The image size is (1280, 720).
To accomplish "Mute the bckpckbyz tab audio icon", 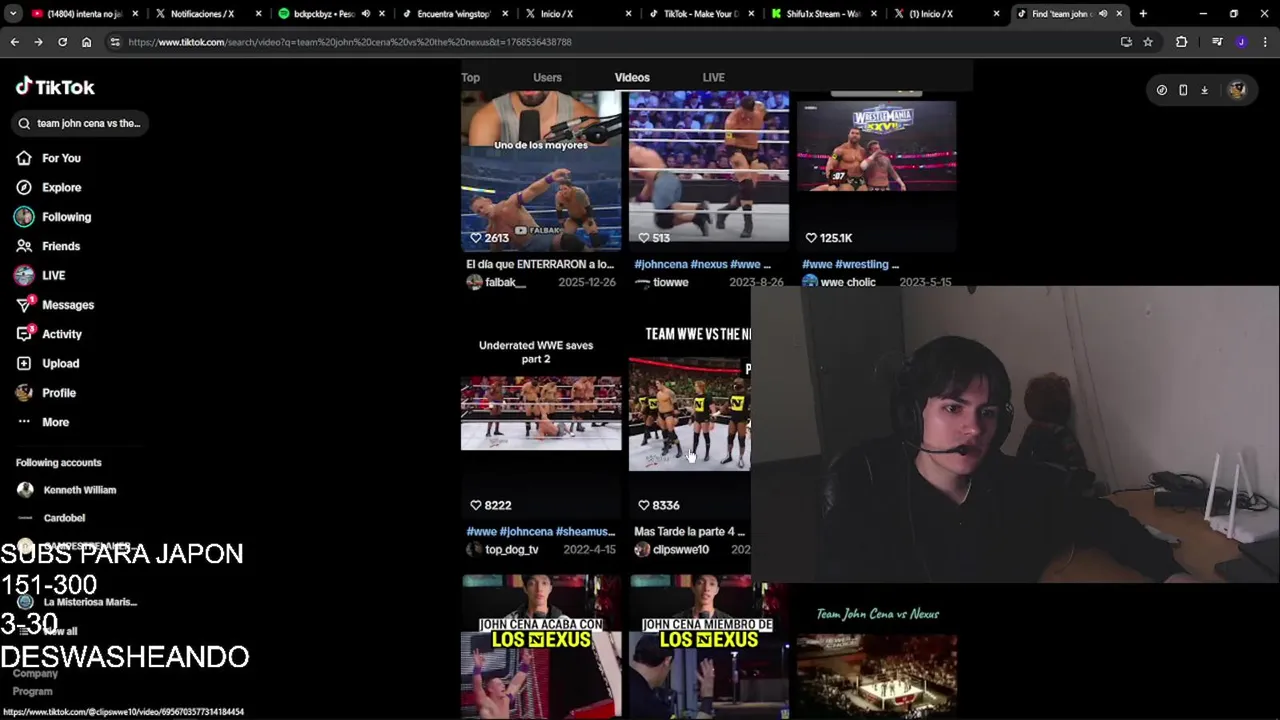I will [365, 14].
